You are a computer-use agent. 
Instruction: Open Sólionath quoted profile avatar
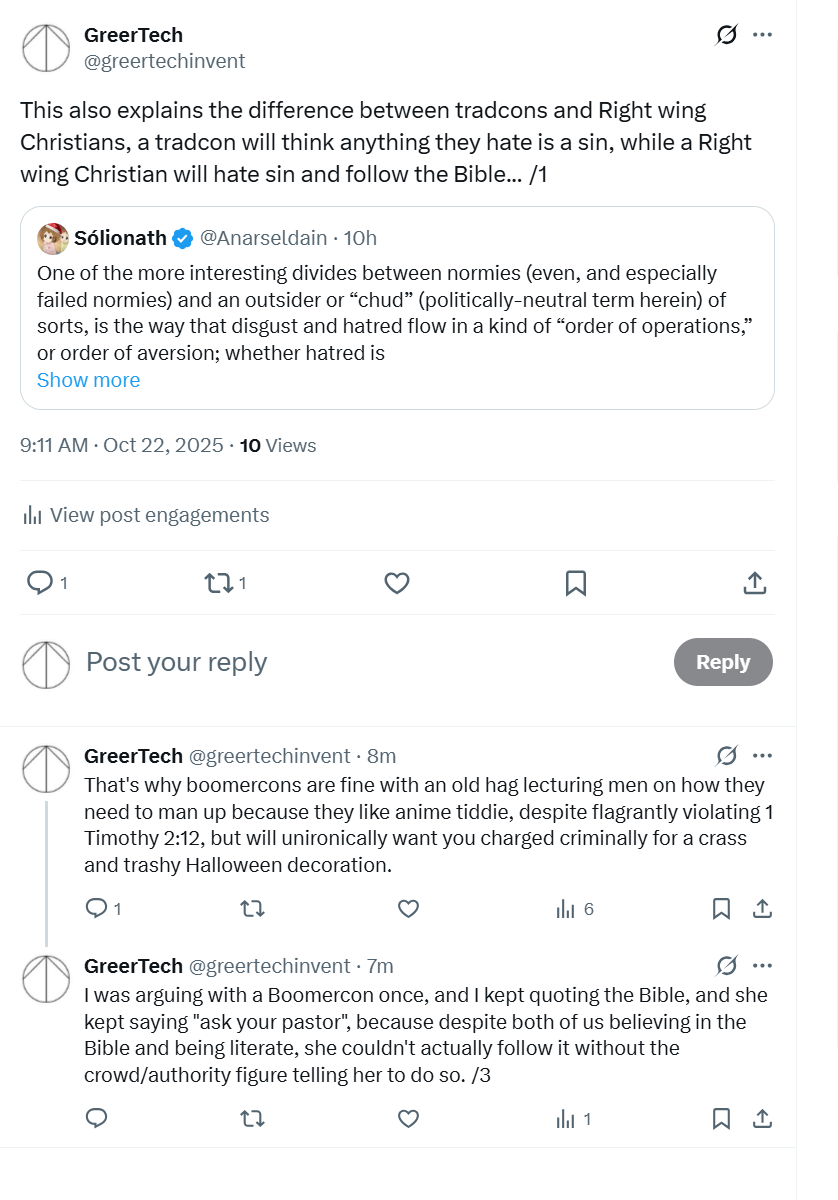point(53,238)
